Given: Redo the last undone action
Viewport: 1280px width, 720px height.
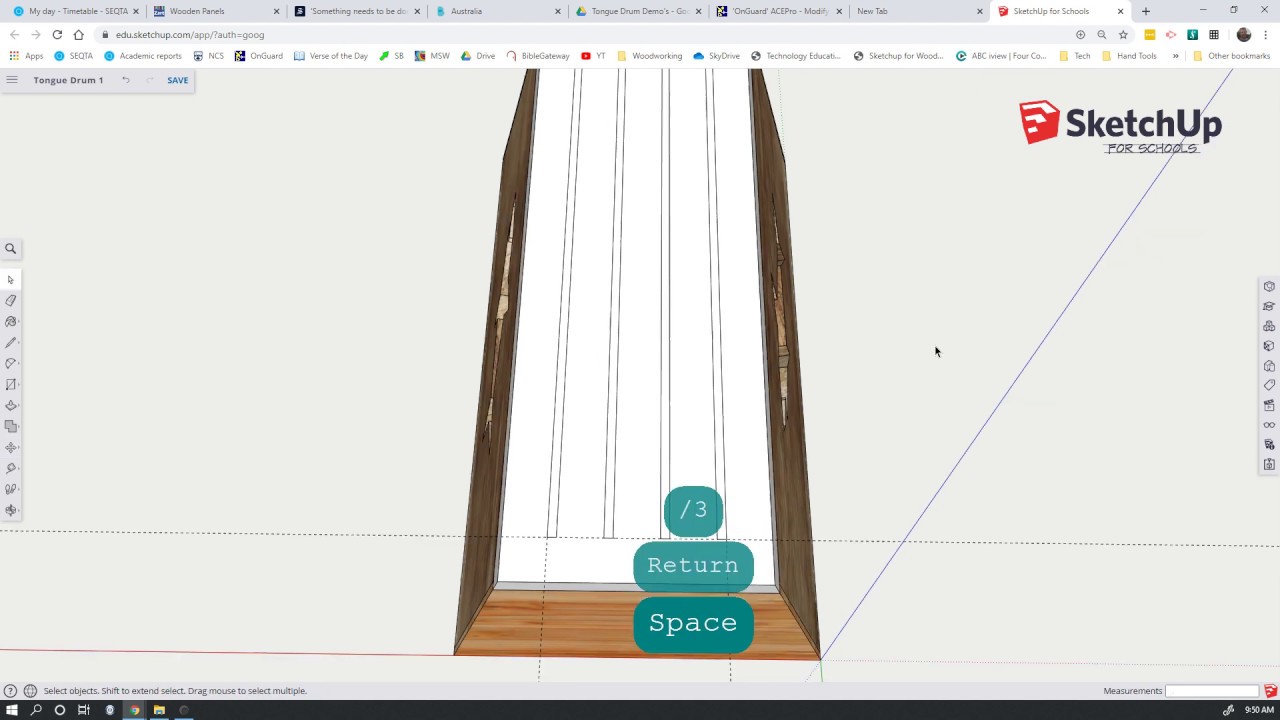Looking at the screenshot, I should [x=150, y=80].
